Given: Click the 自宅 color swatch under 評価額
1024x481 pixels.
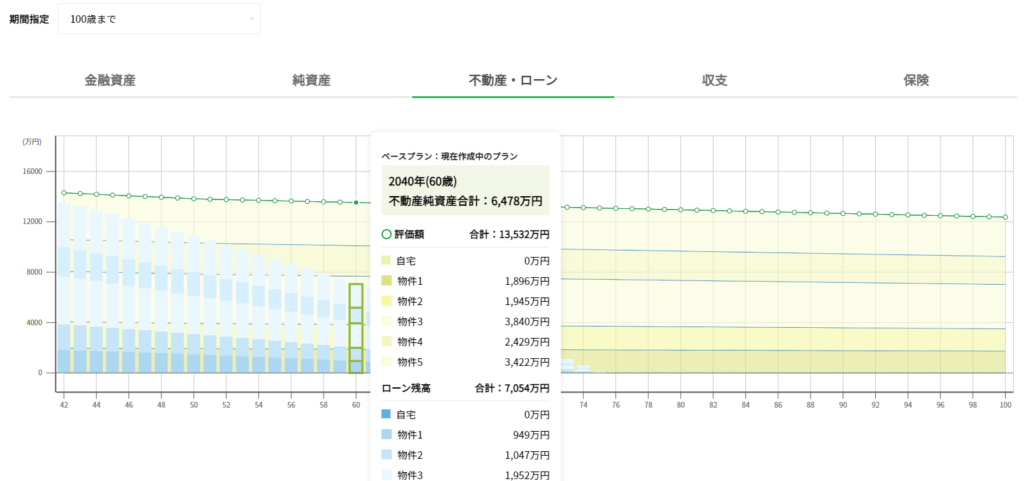Looking at the screenshot, I should click(x=388, y=260).
